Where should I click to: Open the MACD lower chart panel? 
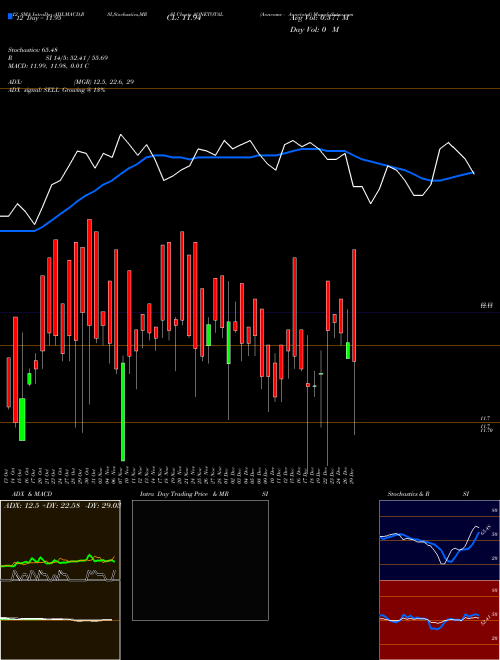pyautogui.click(x=60, y=620)
